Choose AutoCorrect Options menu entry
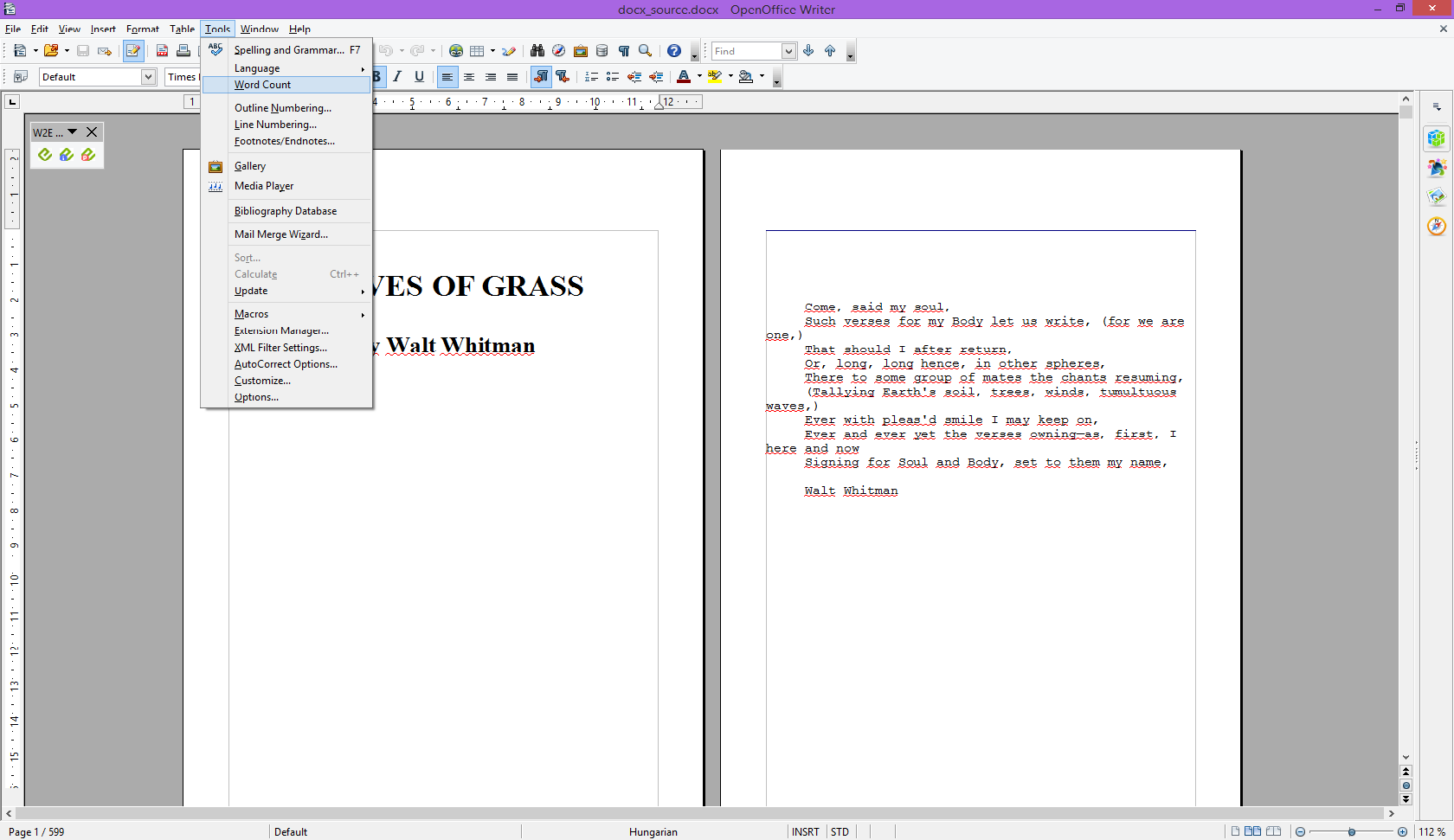The width and height of the screenshot is (1454, 840). pos(286,364)
